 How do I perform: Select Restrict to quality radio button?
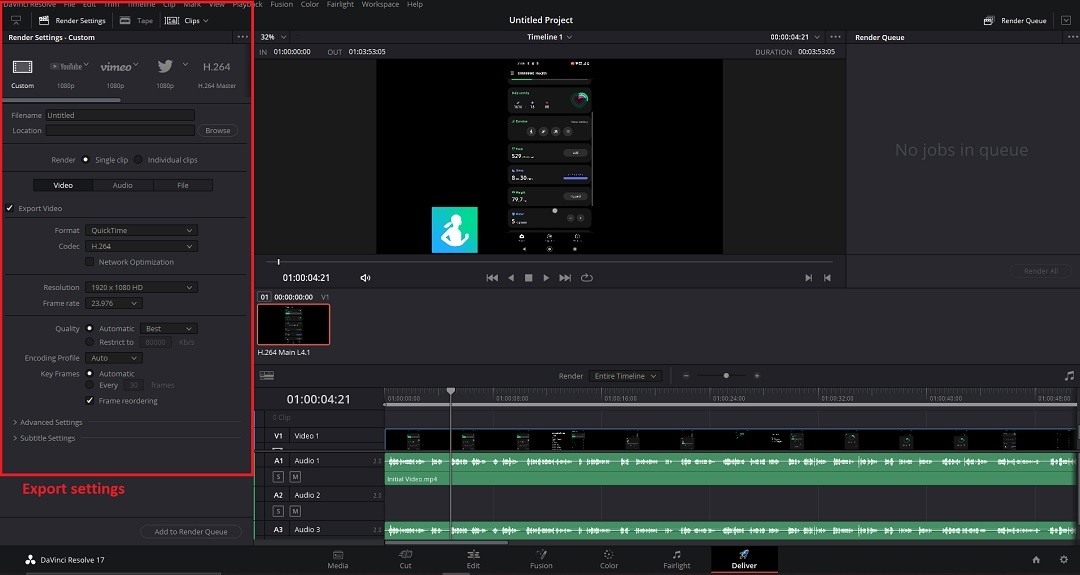[90, 342]
